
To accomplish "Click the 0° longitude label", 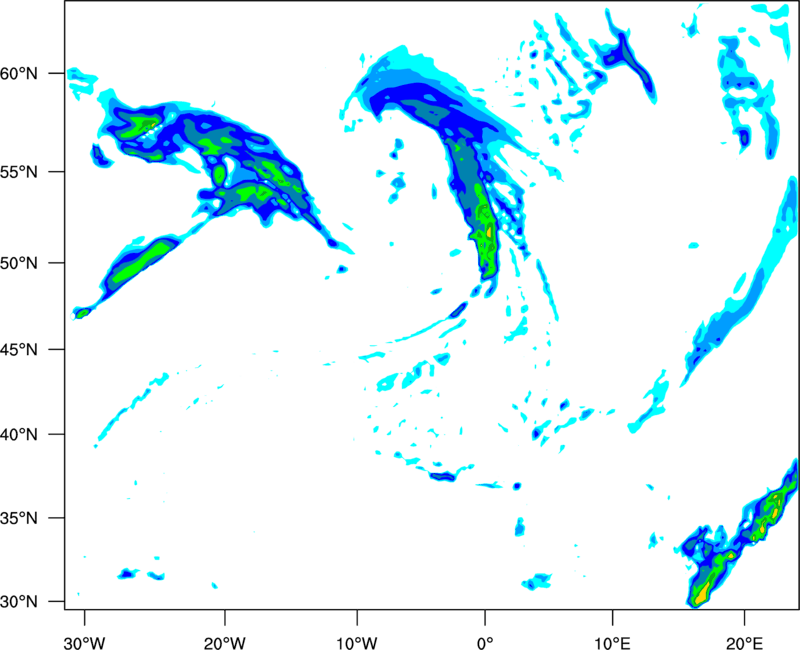I will point(485,643).
